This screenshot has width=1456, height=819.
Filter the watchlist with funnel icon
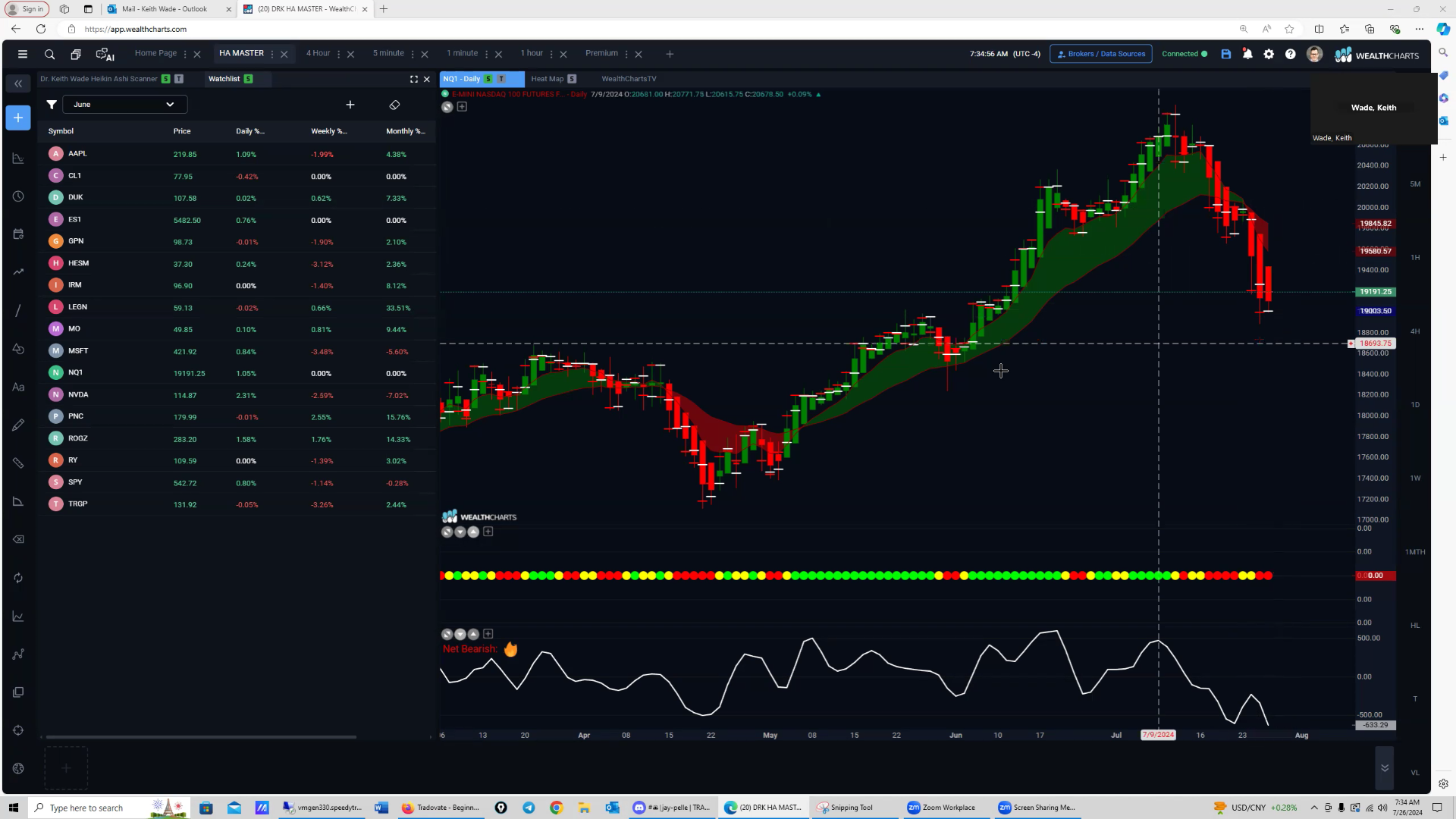[x=52, y=105]
